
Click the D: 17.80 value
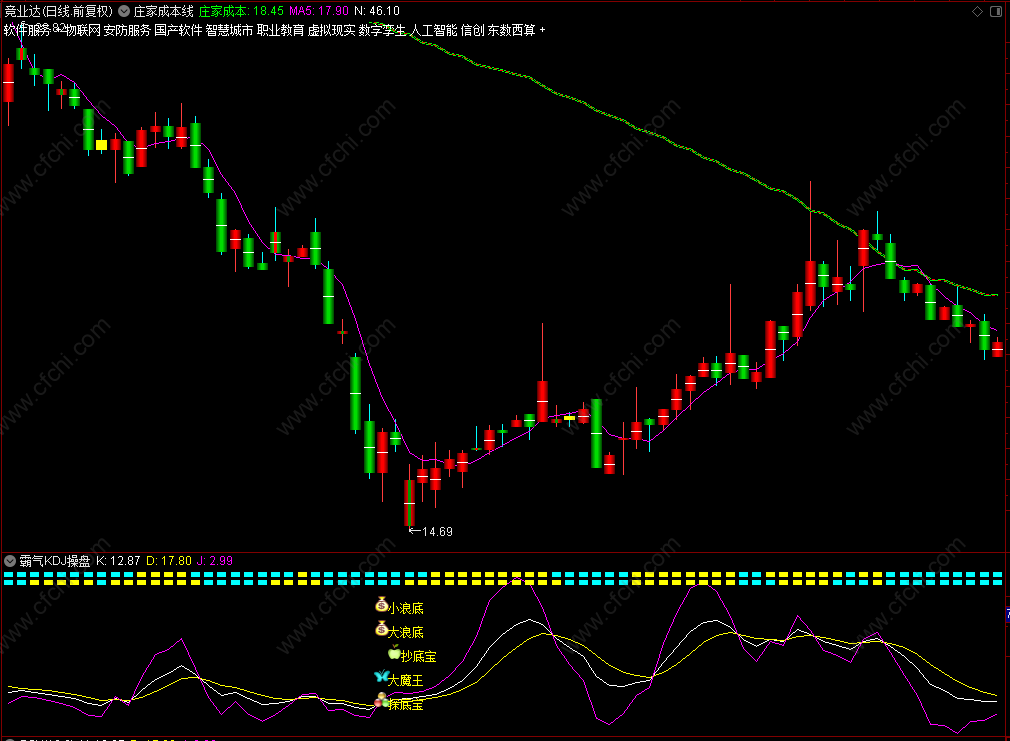(169, 561)
